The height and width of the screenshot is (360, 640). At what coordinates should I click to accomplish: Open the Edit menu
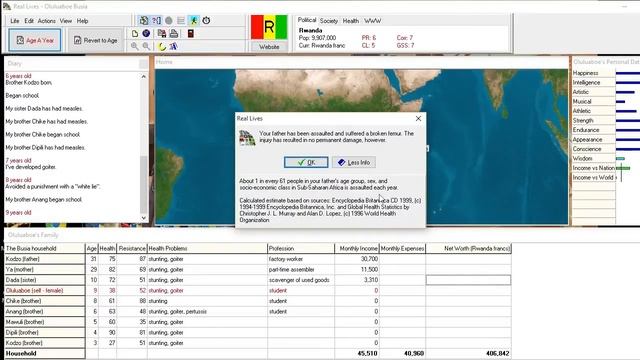point(29,21)
